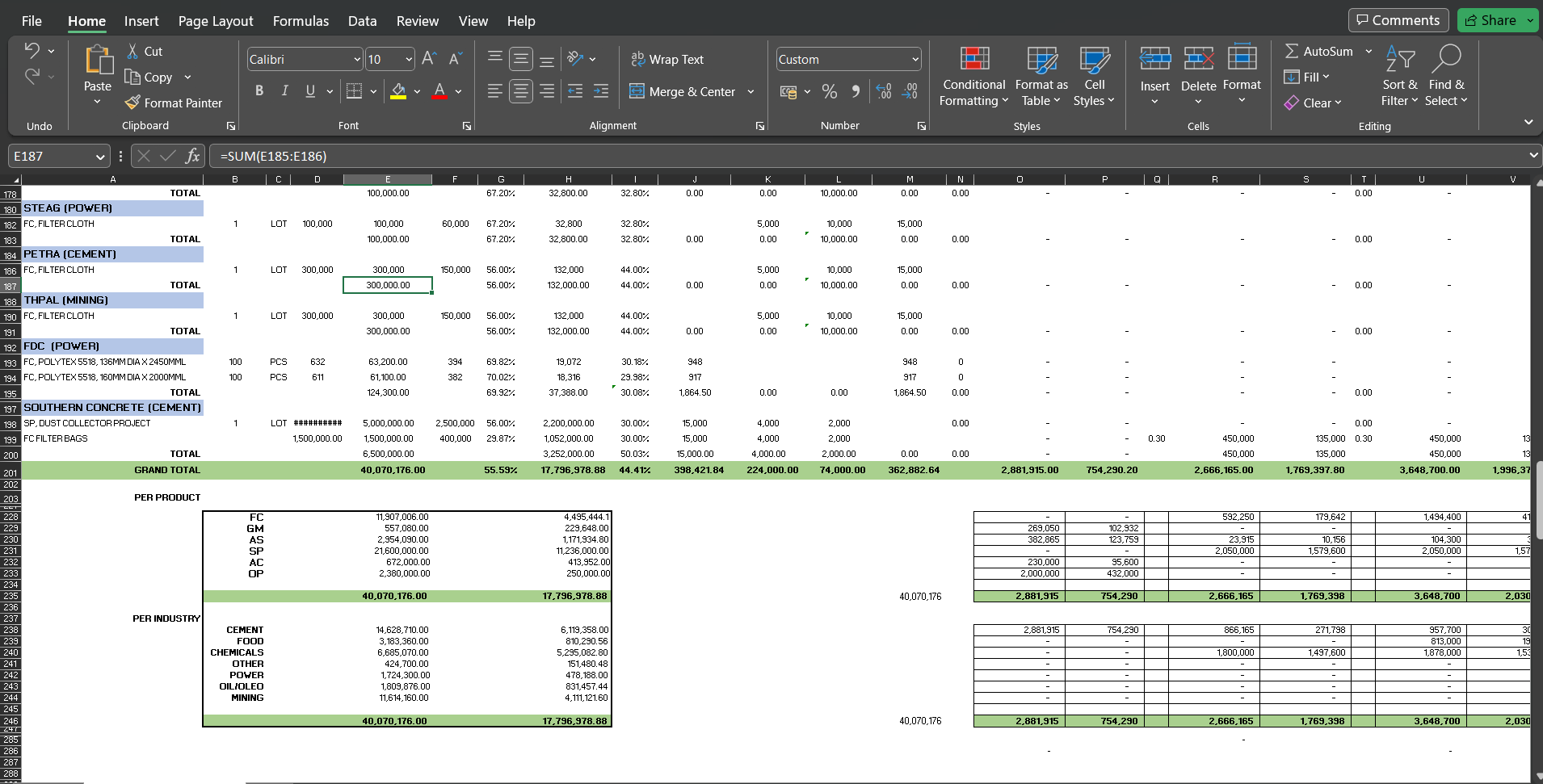Open the File menu
The width and height of the screenshot is (1543, 784).
[x=32, y=21]
